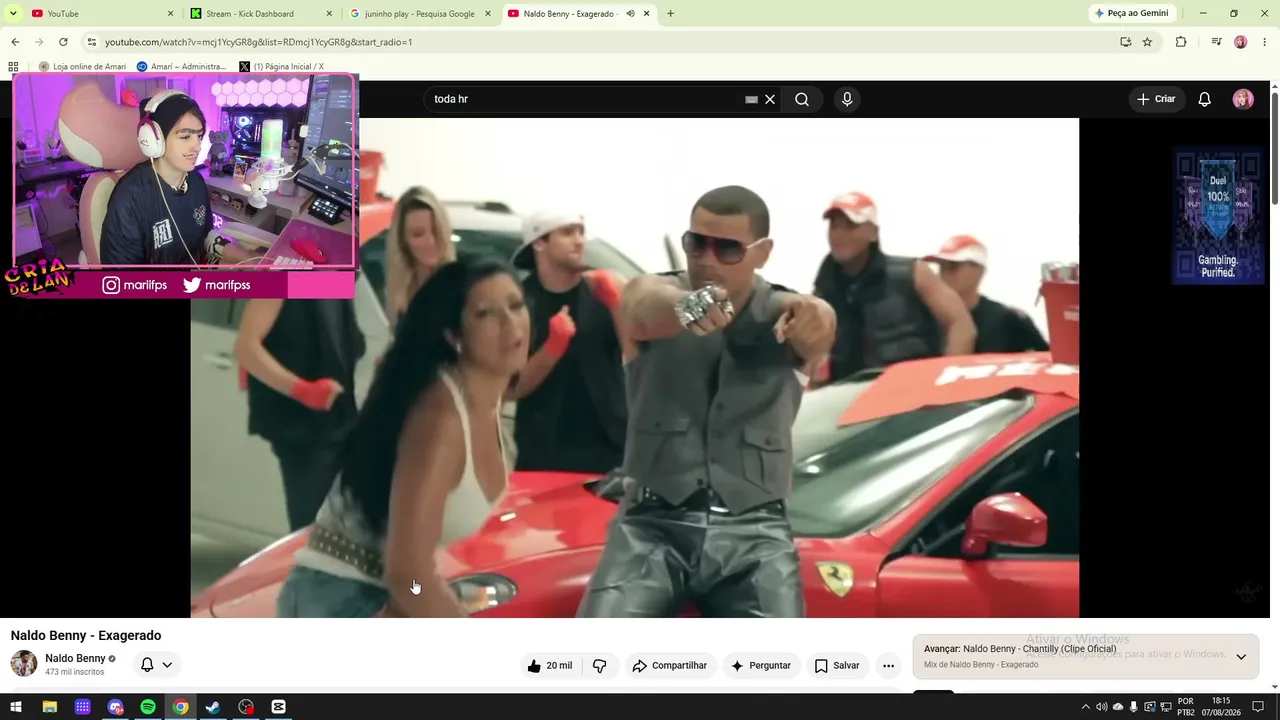The image size is (1280, 720).
Task: Open the YouTube account avatar menu
Action: (x=1243, y=99)
